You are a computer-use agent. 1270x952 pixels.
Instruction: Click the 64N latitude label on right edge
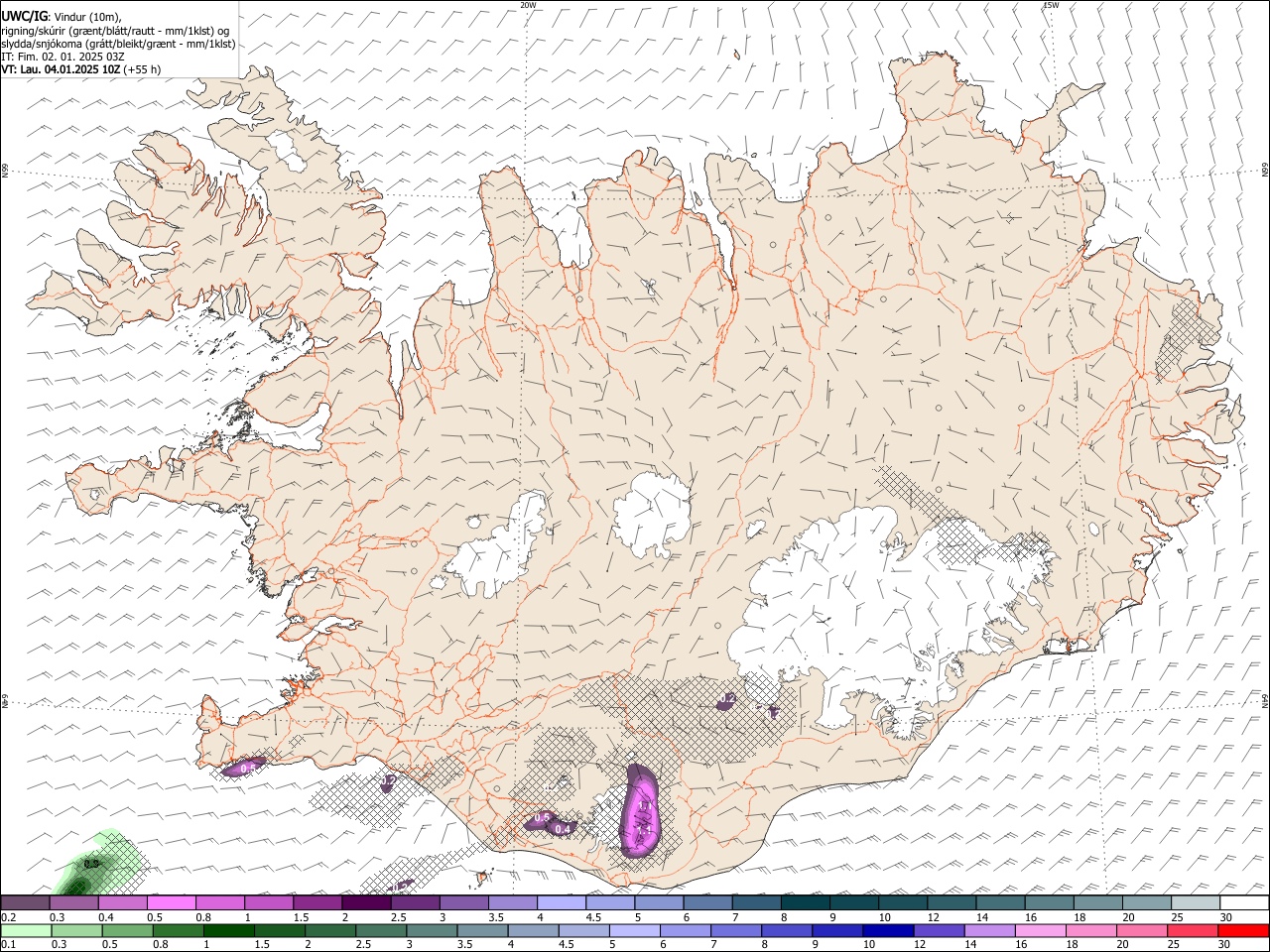pyautogui.click(x=1265, y=700)
